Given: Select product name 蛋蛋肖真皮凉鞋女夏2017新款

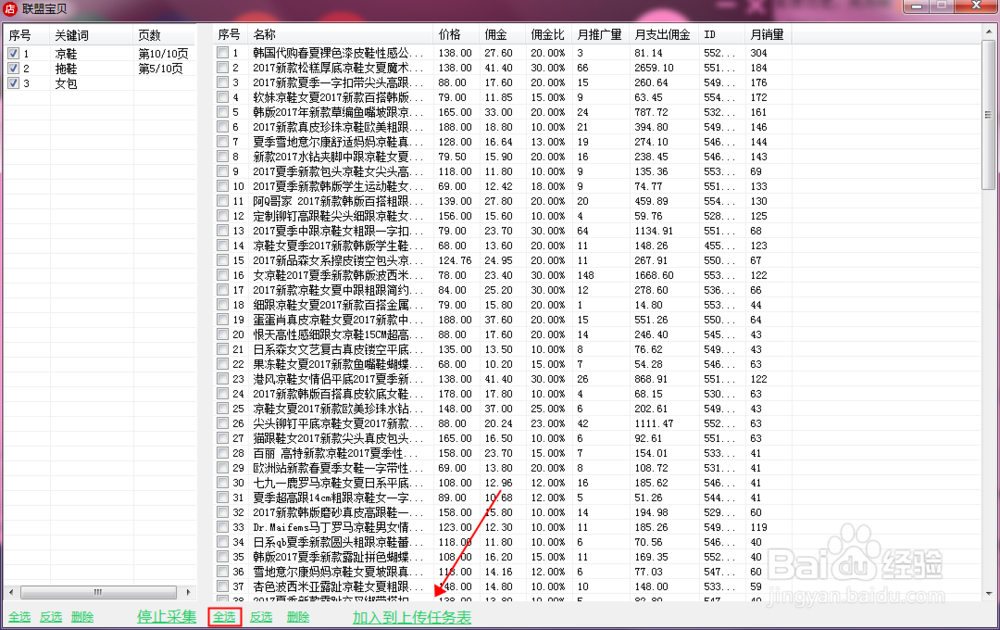Looking at the screenshot, I should (337, 319).
